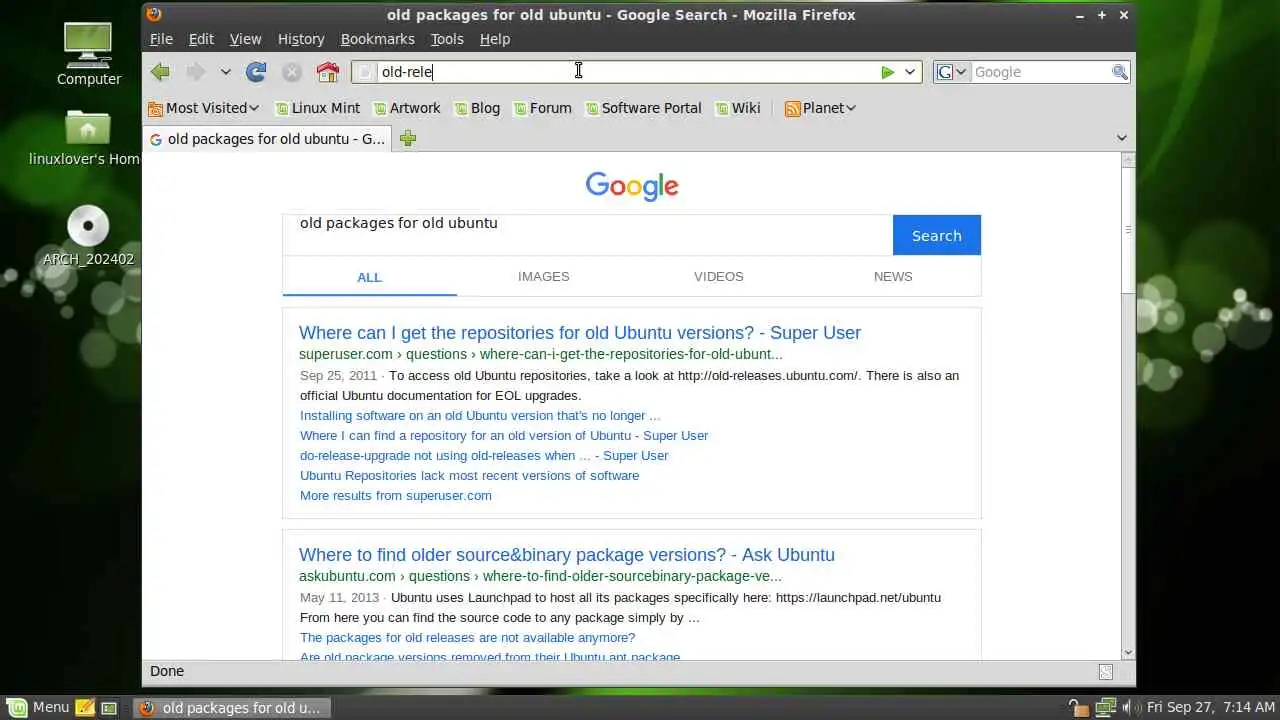This screenshot has width=1280, height=720.
Task: Open the Wiki bookmark
Action: [737, 108]
